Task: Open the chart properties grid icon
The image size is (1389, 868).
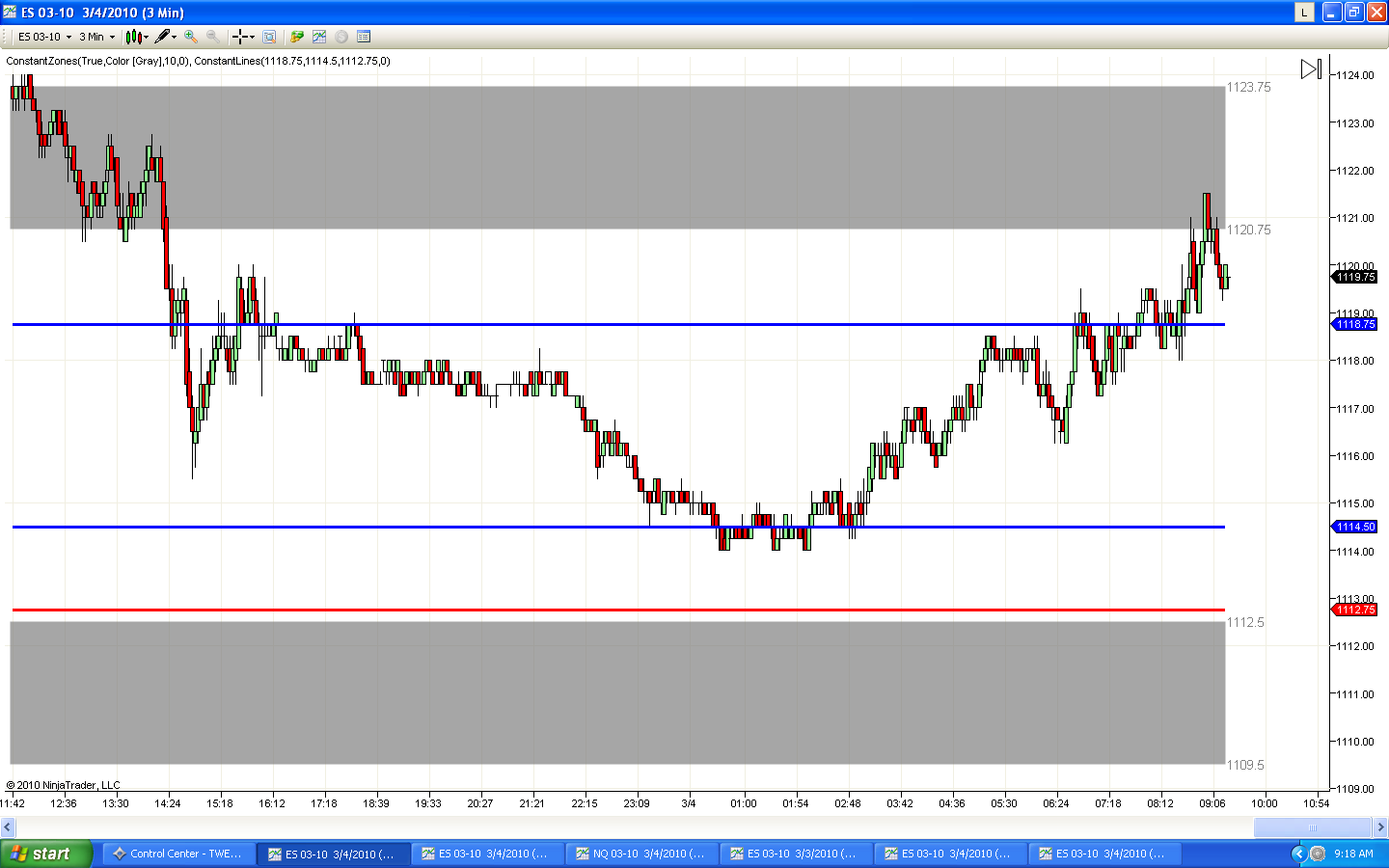Action: coord(364,37)
